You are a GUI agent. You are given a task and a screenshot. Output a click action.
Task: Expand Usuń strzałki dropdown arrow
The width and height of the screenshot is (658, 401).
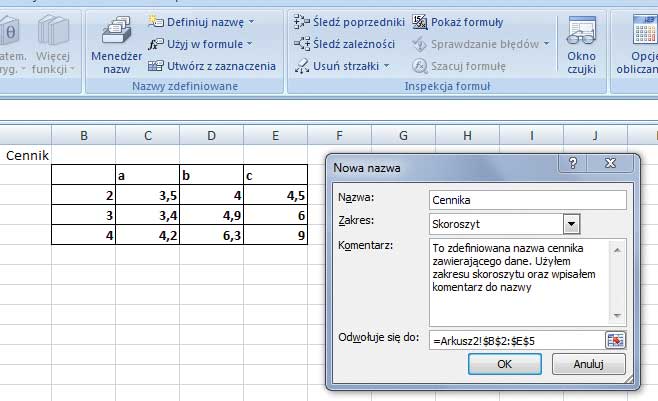click(386, 67)
